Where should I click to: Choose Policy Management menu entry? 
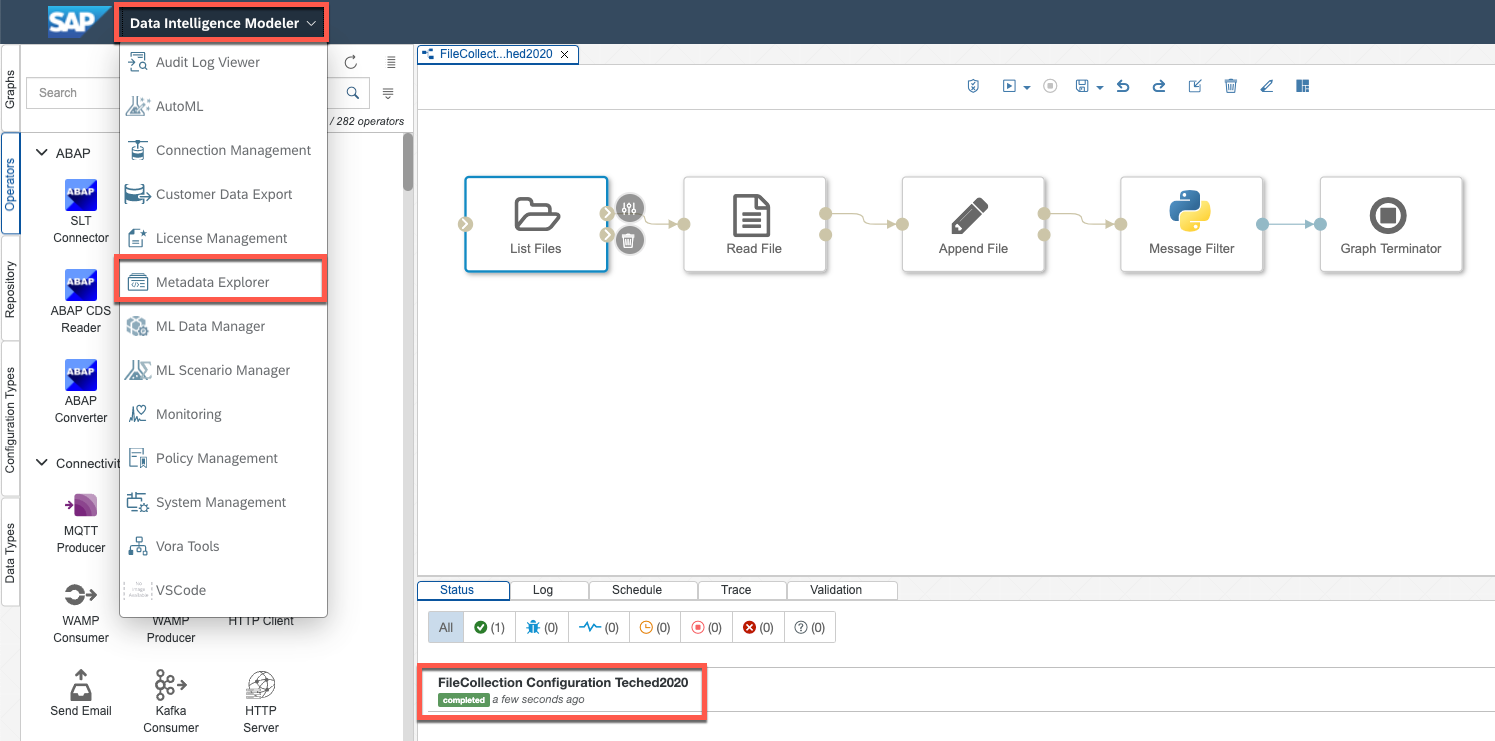(x=223, y=458)
